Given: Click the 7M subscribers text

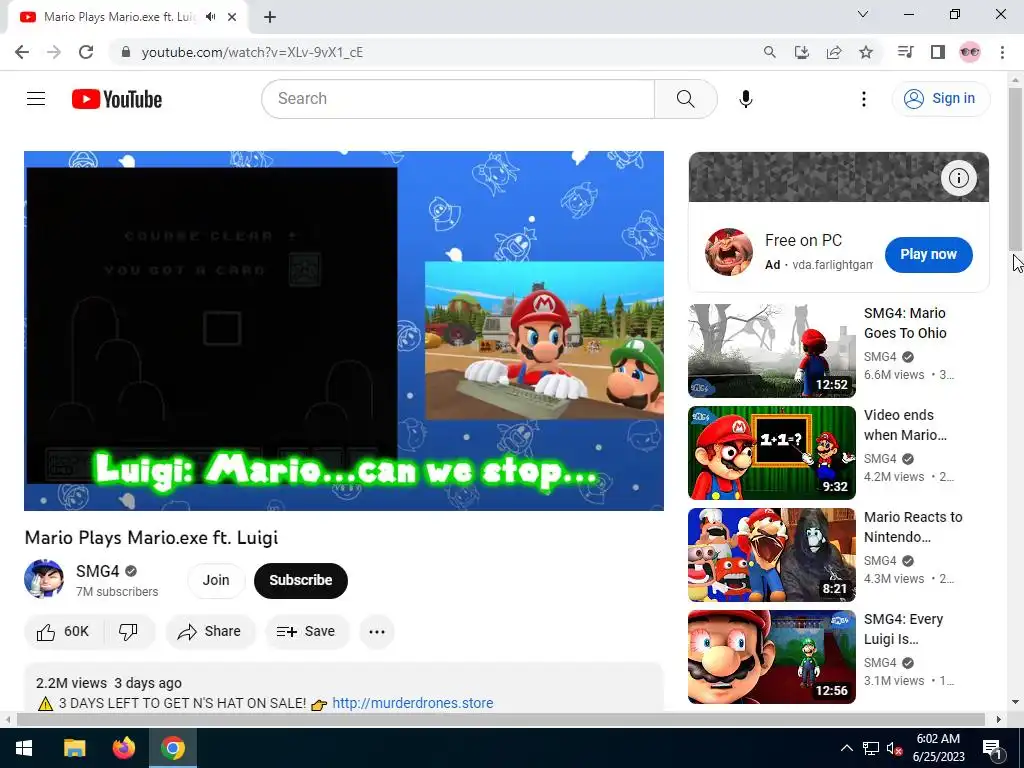Looking at the screenshot, I should (117, 592).
